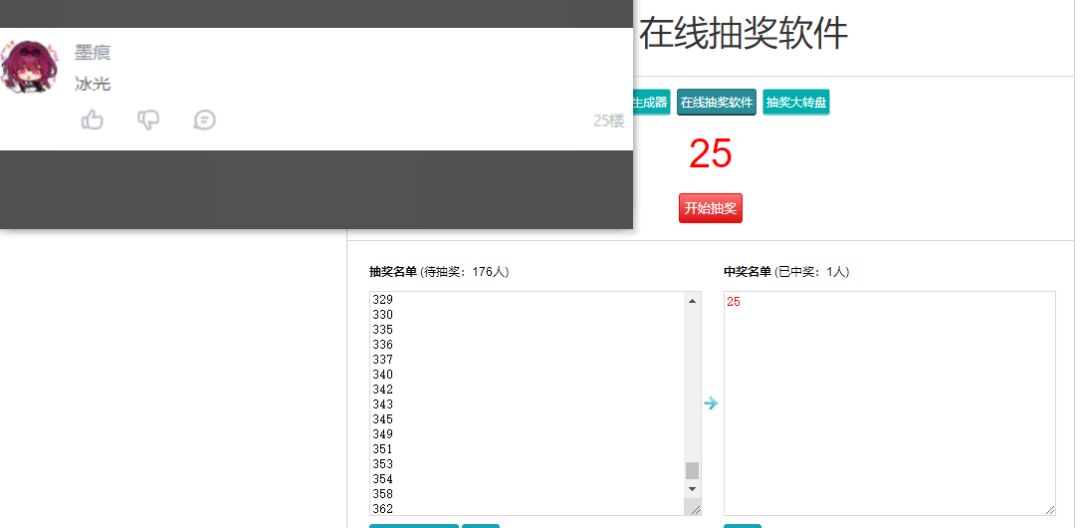Viewport: 1080px width, 528px height.
Task: Click inside the 中奖名单 text area
Action: [x=889, y=403]
